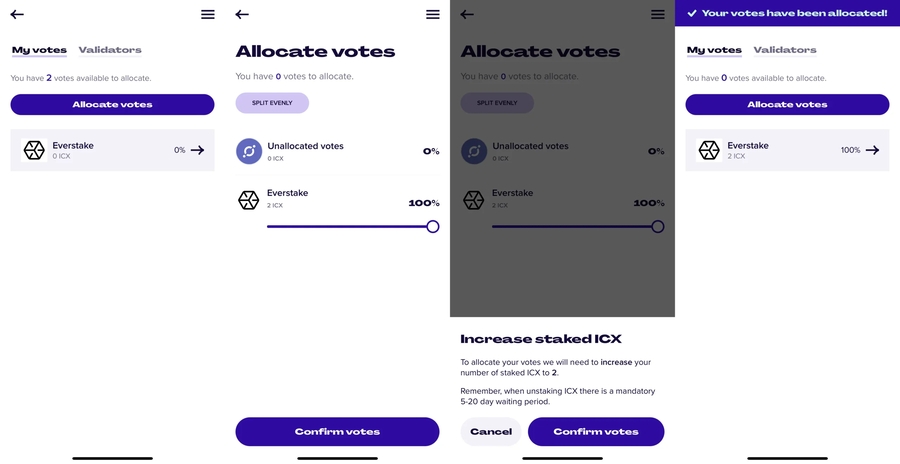The image size is (900, 464).
Task: Click the Everstake slider handle on undimmed screen
Action: coord(433,227)
